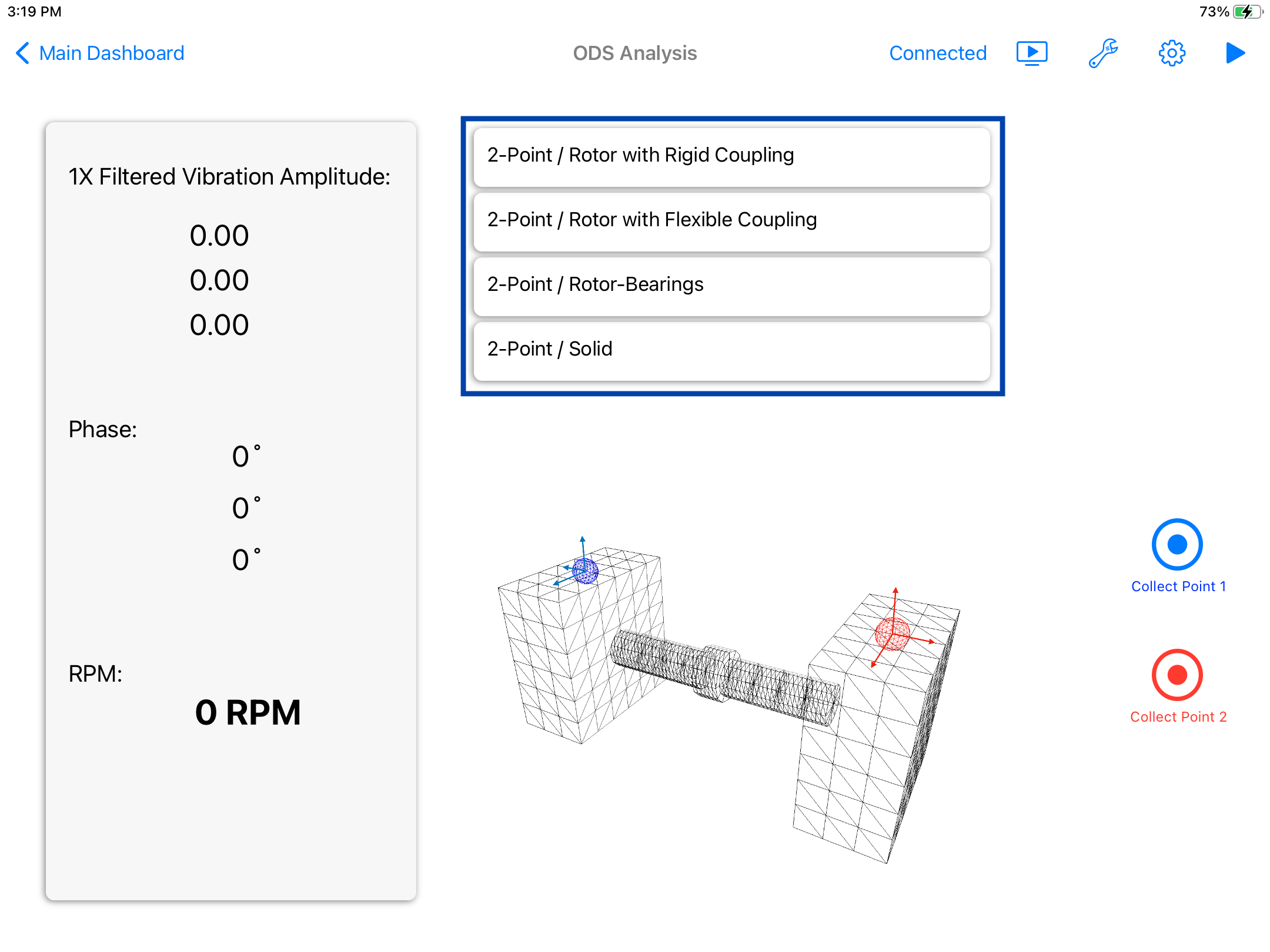Choose 2-Point / Rotor with Rigid Coupling
The image size is (1270, 952).
pyautogui.click(x=731, y=156)
